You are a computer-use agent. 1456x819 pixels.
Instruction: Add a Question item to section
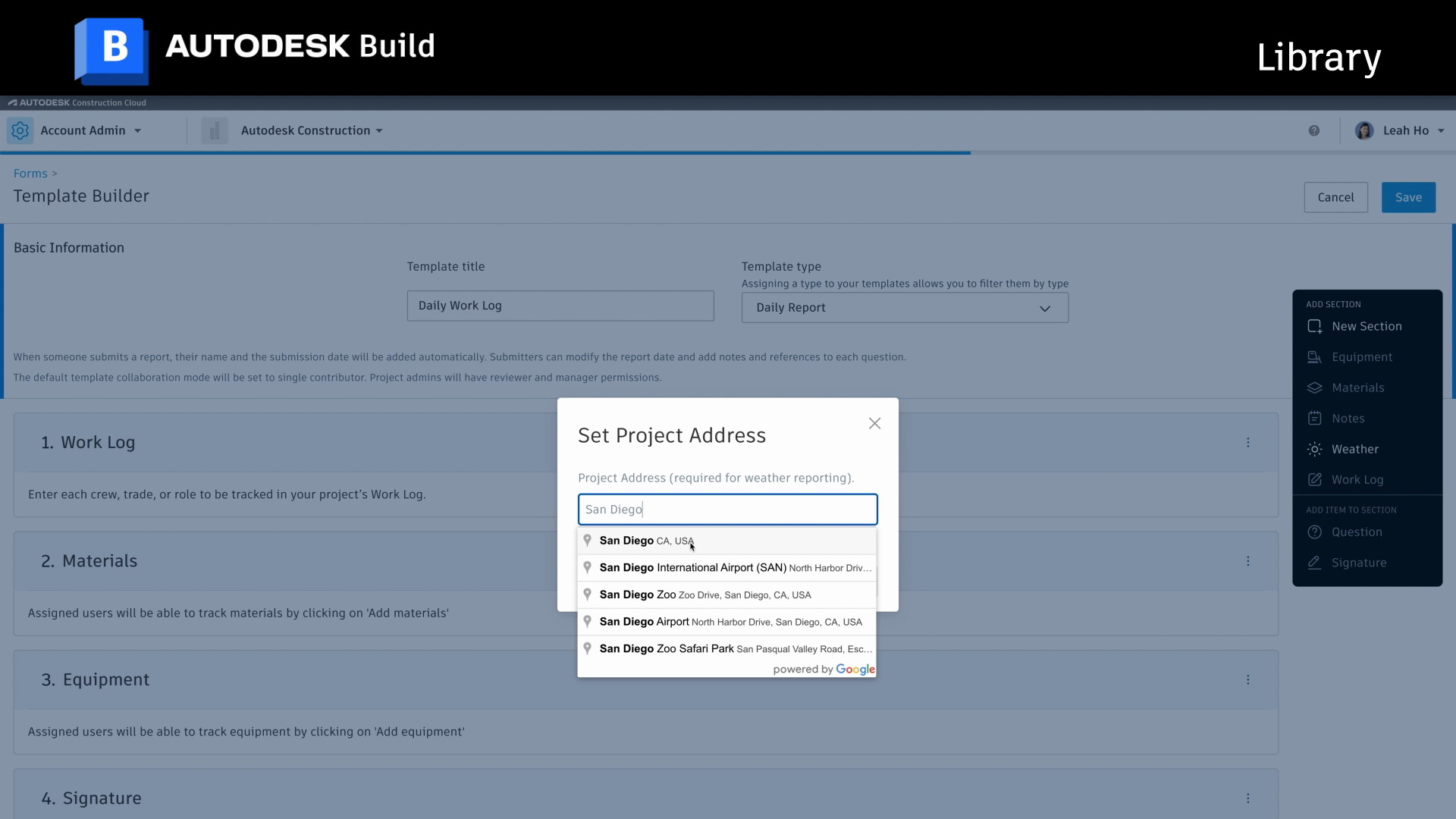pos(1356,532)
